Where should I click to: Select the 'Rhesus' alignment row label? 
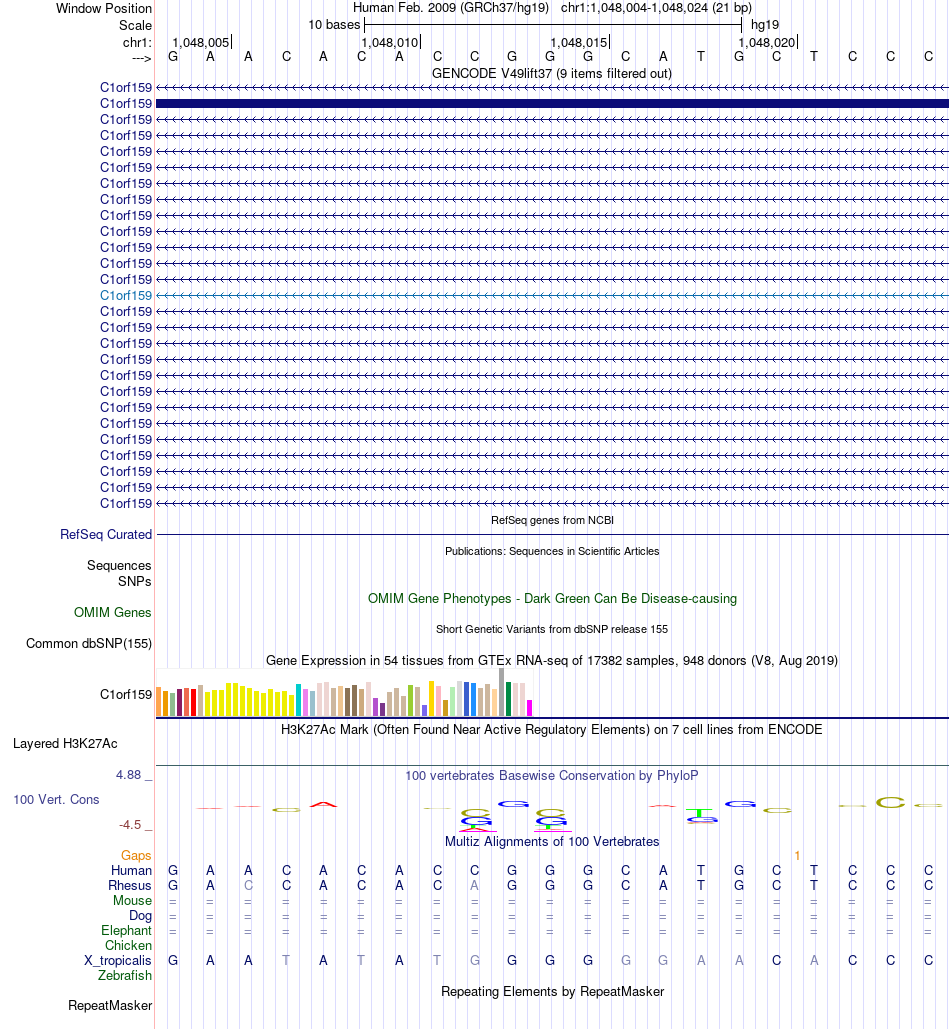point(130,886)
